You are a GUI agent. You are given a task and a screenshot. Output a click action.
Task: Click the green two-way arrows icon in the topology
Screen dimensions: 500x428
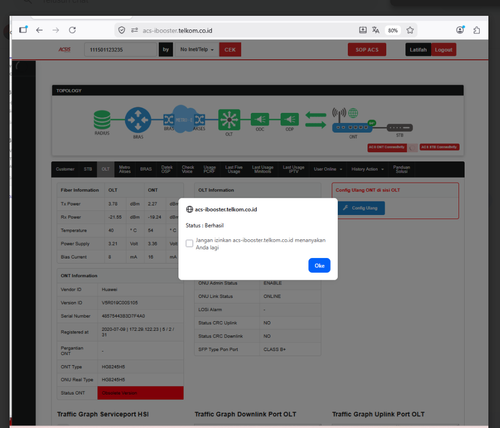pos(316,120)
